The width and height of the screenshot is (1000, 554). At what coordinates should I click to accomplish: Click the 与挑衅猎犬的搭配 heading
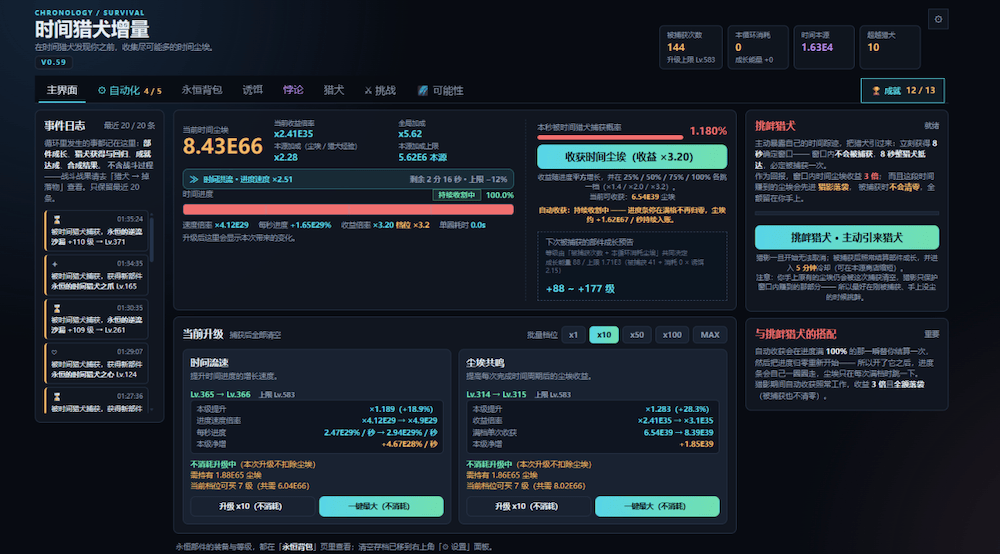pos(795,334)
